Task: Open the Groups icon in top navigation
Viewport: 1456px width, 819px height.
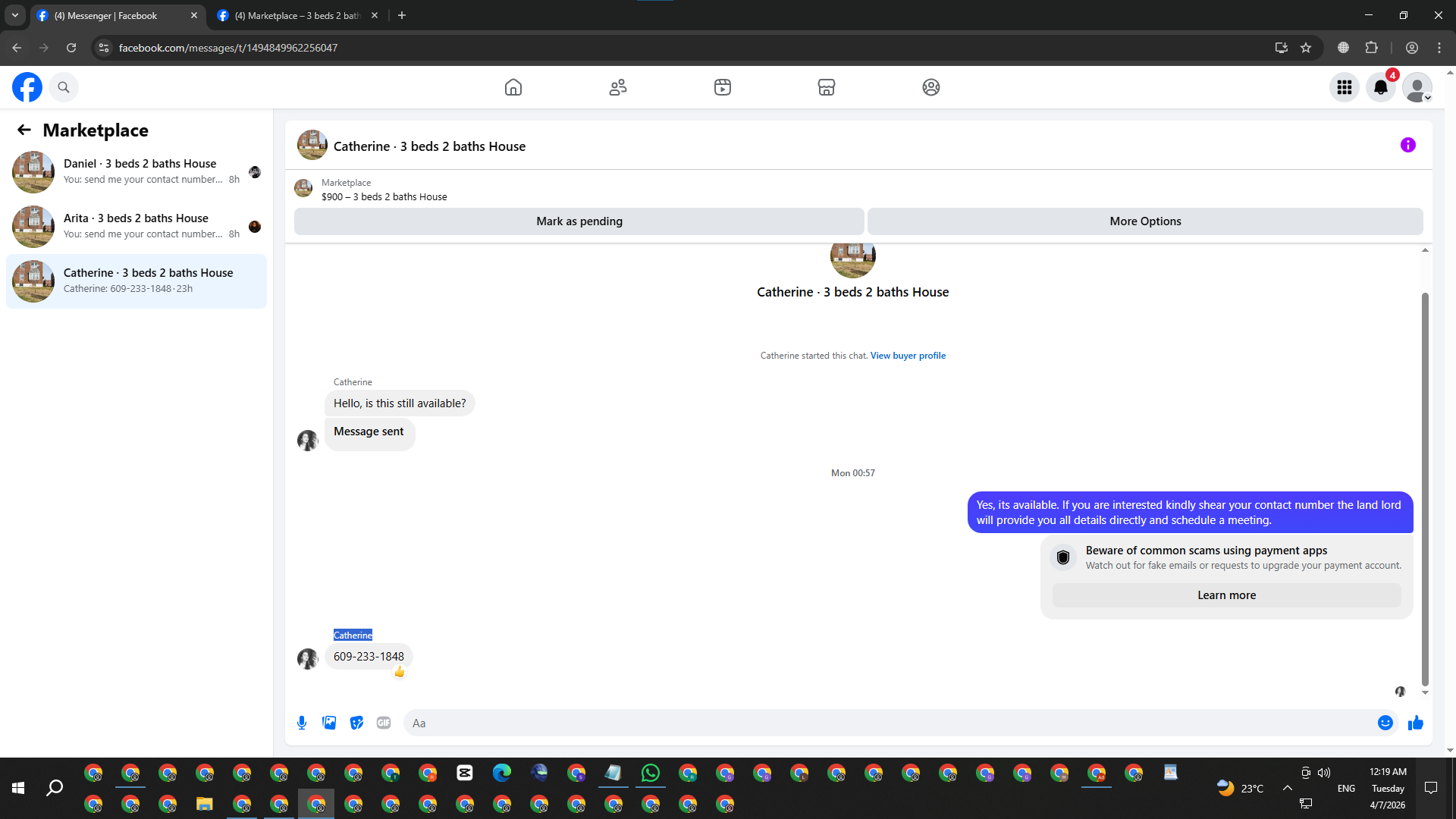Action: 931,87
